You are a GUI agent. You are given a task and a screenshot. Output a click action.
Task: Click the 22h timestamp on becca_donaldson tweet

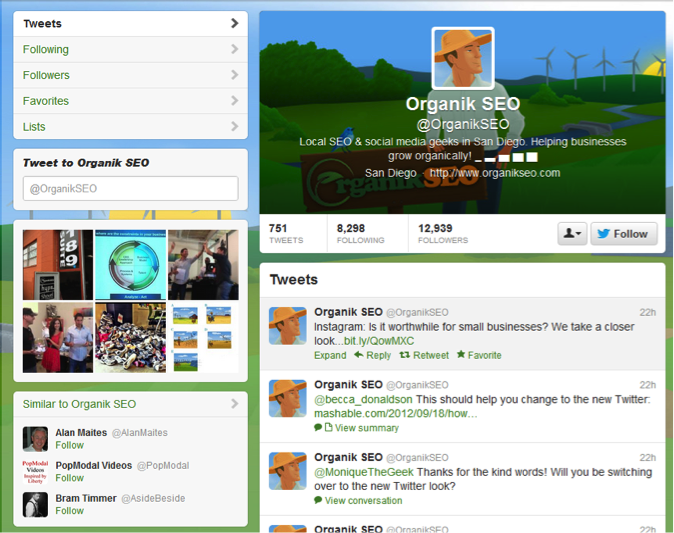coord(647,385)
